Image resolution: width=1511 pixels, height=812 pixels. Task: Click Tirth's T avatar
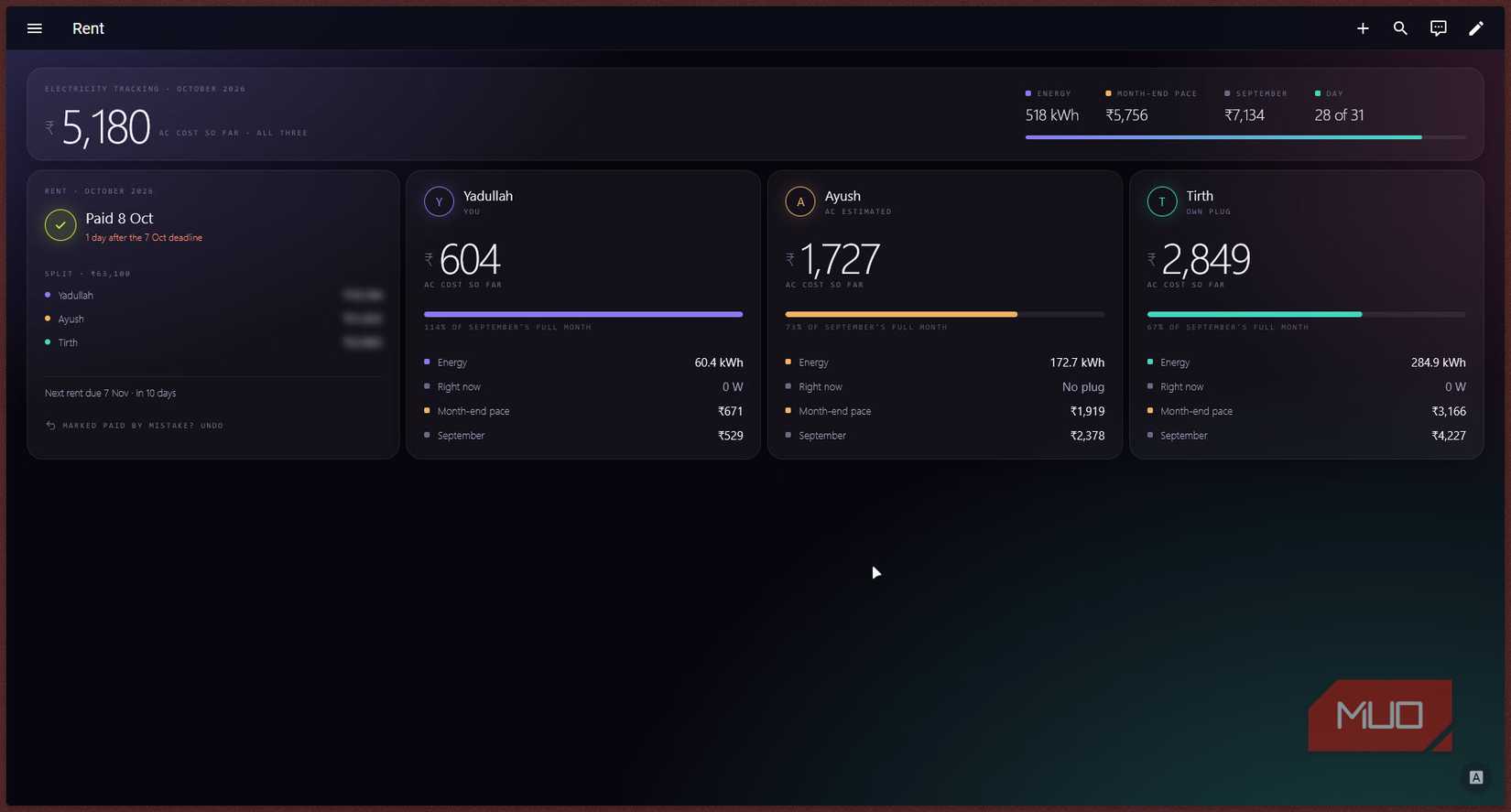click(1162, 201)
